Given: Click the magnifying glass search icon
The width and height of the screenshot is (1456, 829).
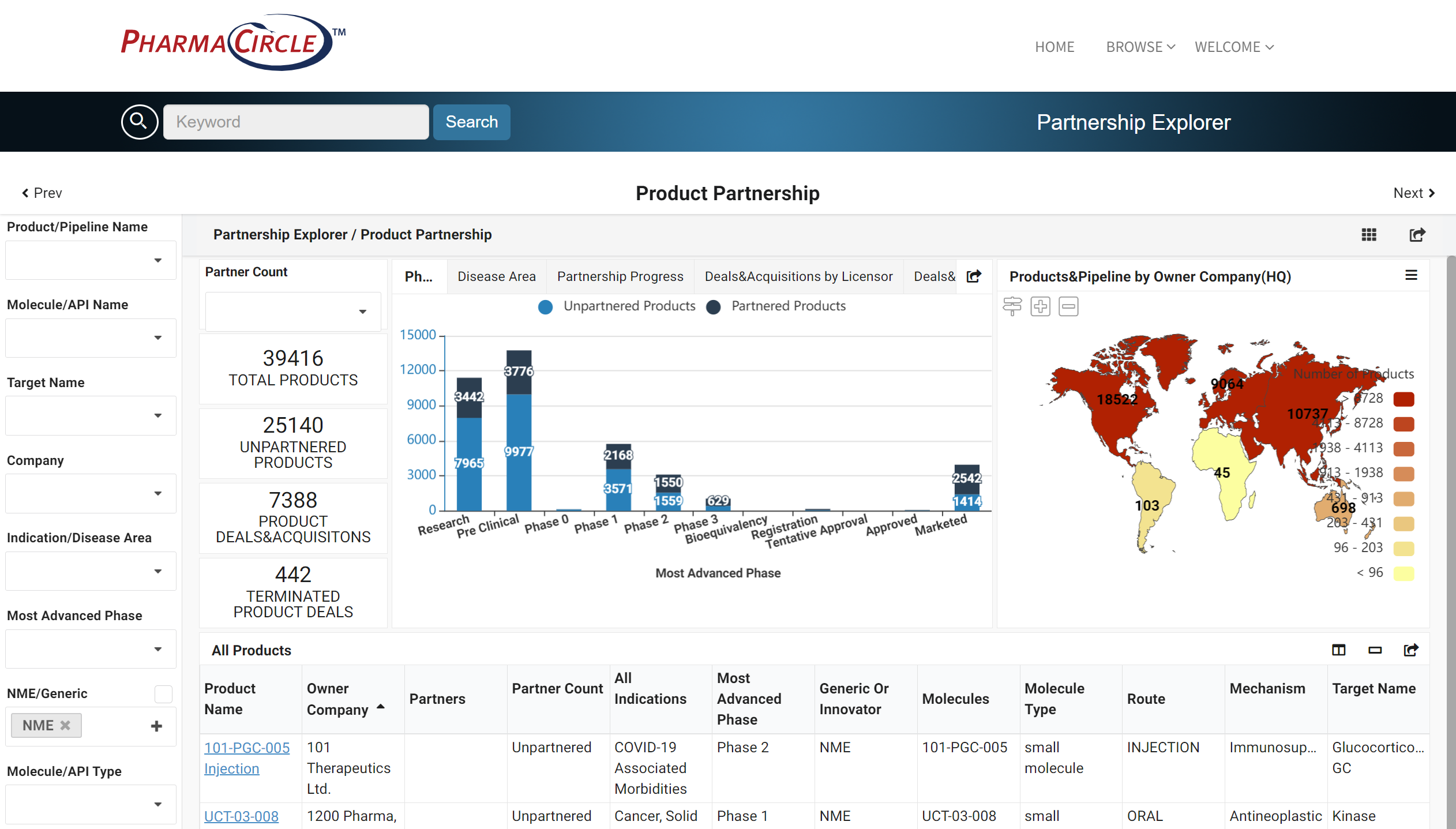Looking at the screenshot, I should (140, 122).
